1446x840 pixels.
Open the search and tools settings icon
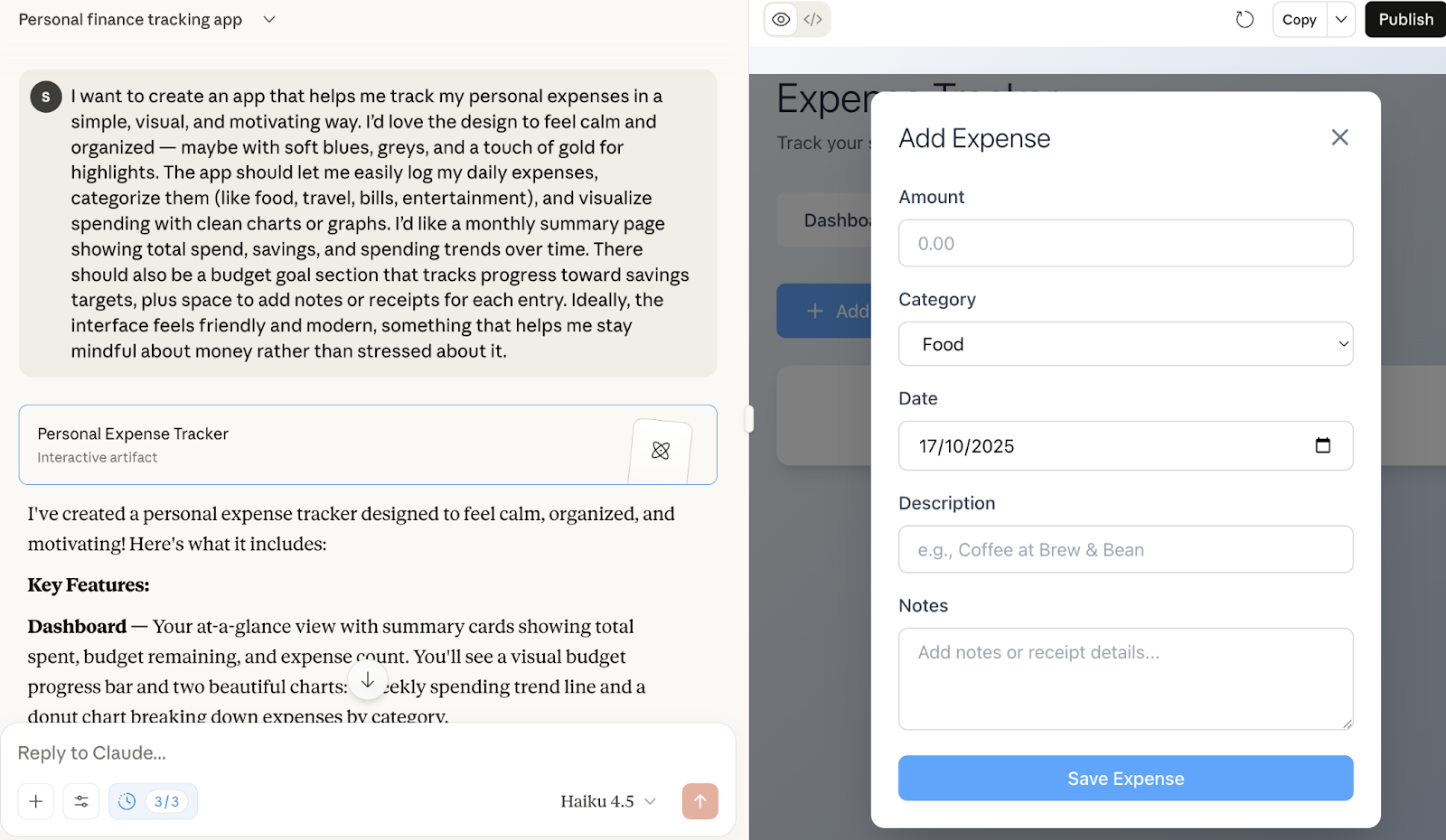coord(81,801)
